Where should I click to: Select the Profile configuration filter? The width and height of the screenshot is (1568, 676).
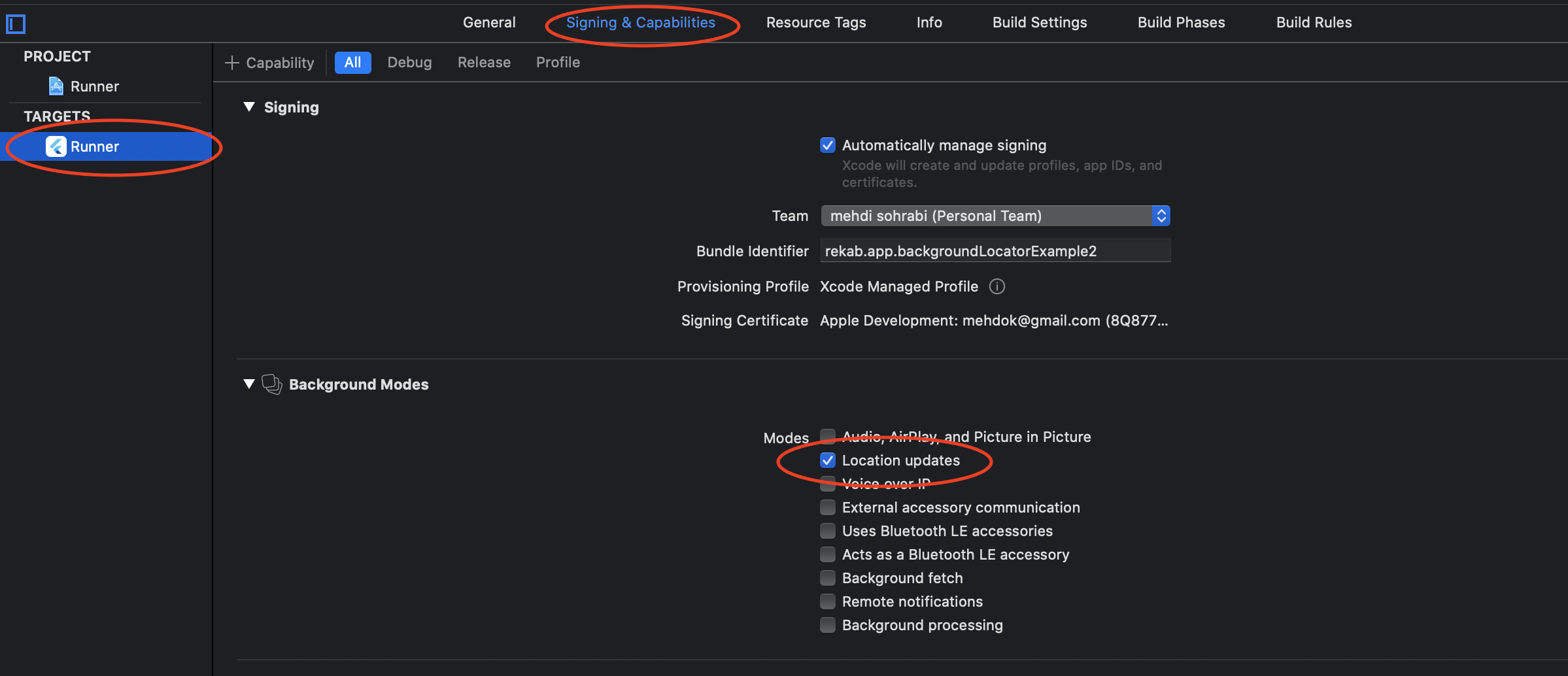[558, 63]
